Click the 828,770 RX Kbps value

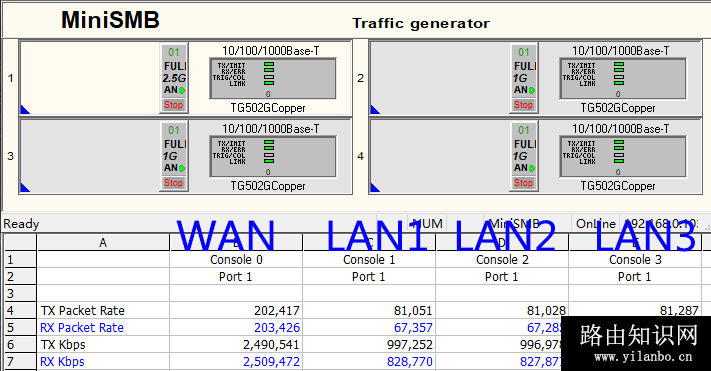click(x=410, y=361)
